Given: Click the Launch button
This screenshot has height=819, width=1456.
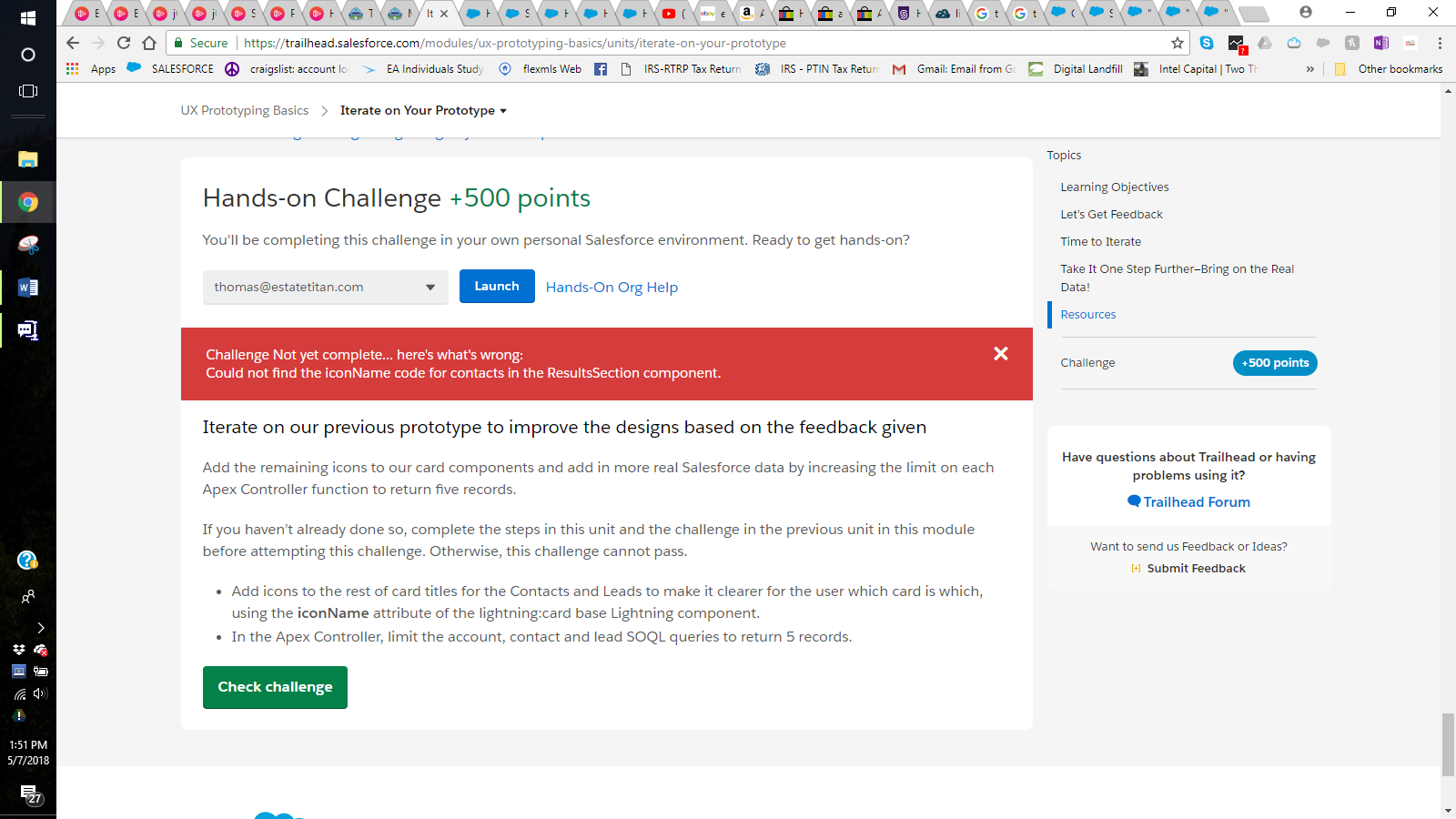Looking at the screenshot, I should tap(497, 287).
